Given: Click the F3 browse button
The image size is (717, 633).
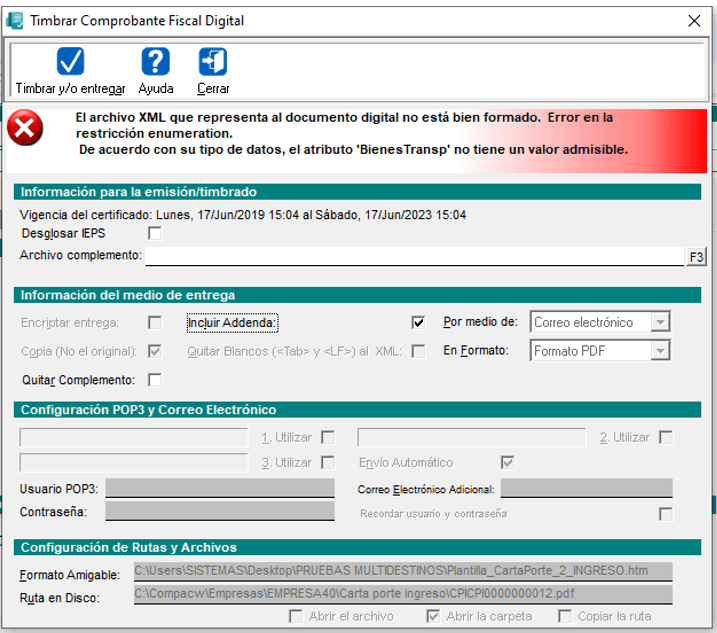Looking at the screenshot, I should 696,257.
